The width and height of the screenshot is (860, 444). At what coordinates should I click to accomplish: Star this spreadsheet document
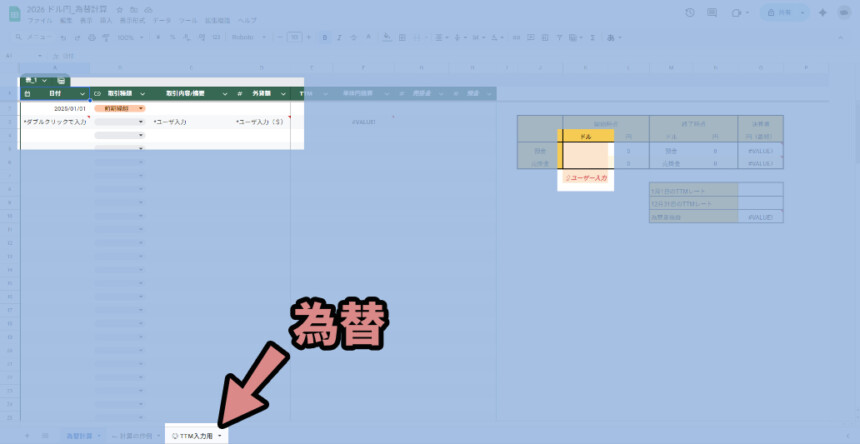pyautogui.click(x=119, y=8)
